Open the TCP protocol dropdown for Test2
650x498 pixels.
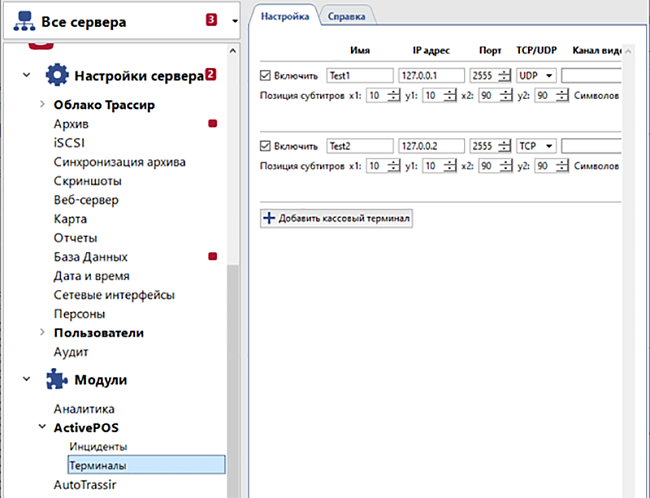pos(536,146)
